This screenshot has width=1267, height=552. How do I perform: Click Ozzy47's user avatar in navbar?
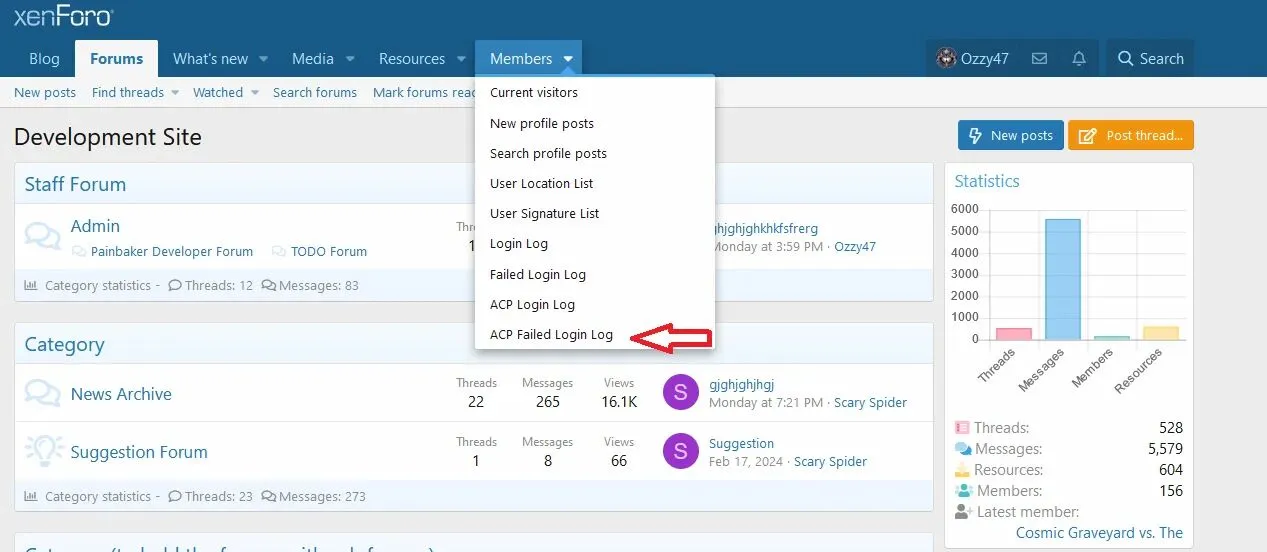(945, 59)
